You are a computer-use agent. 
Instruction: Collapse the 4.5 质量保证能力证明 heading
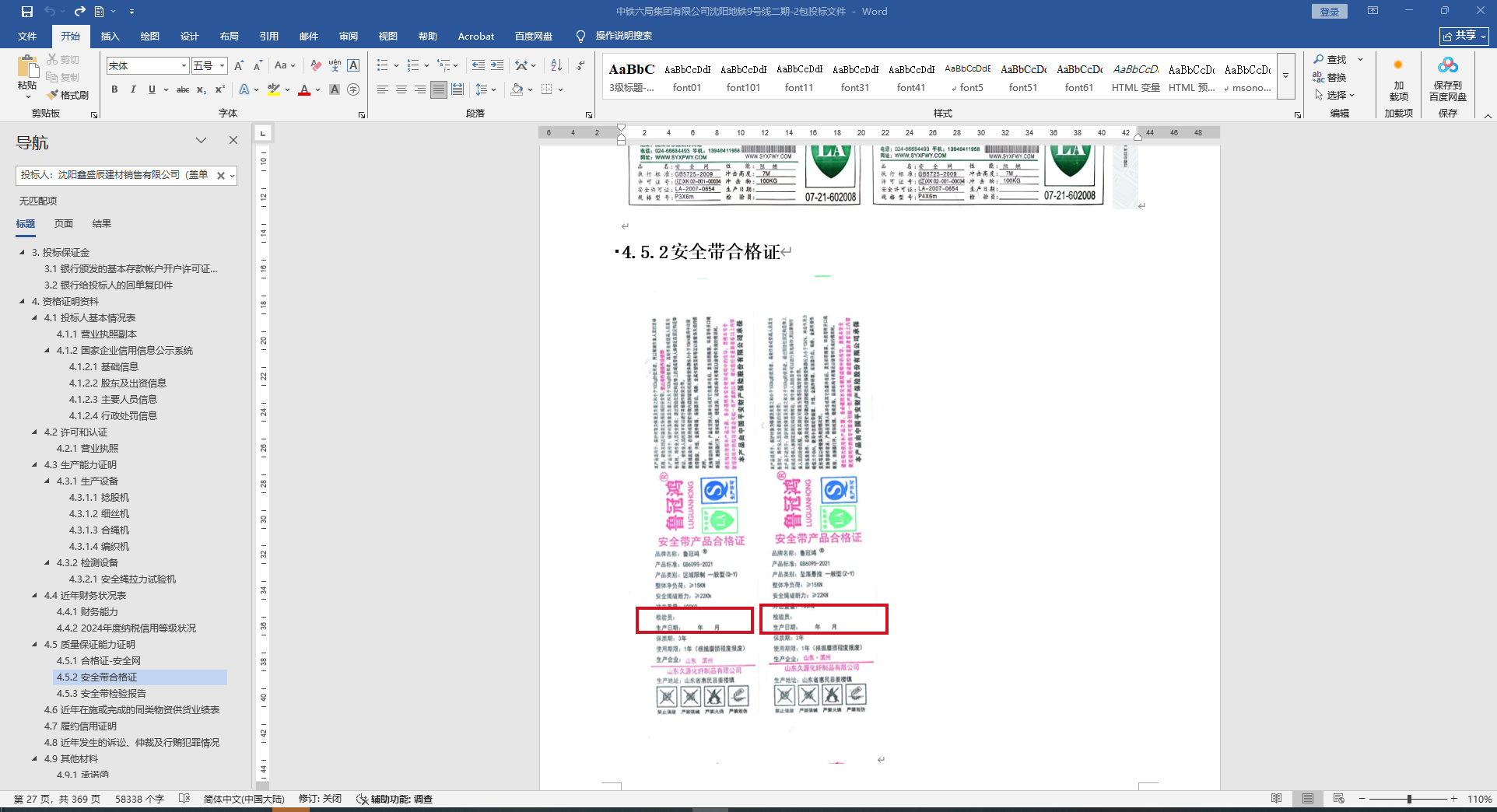click(34, 645)
